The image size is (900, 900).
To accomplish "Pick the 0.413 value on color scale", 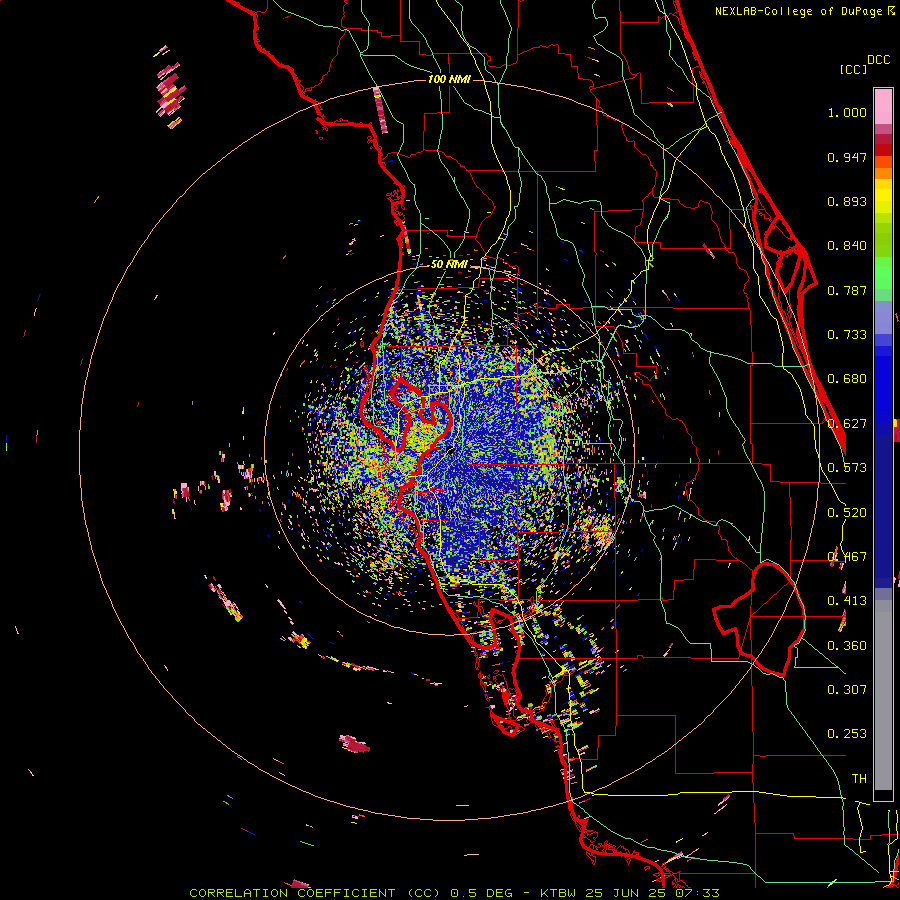I will tap(847, 601).
